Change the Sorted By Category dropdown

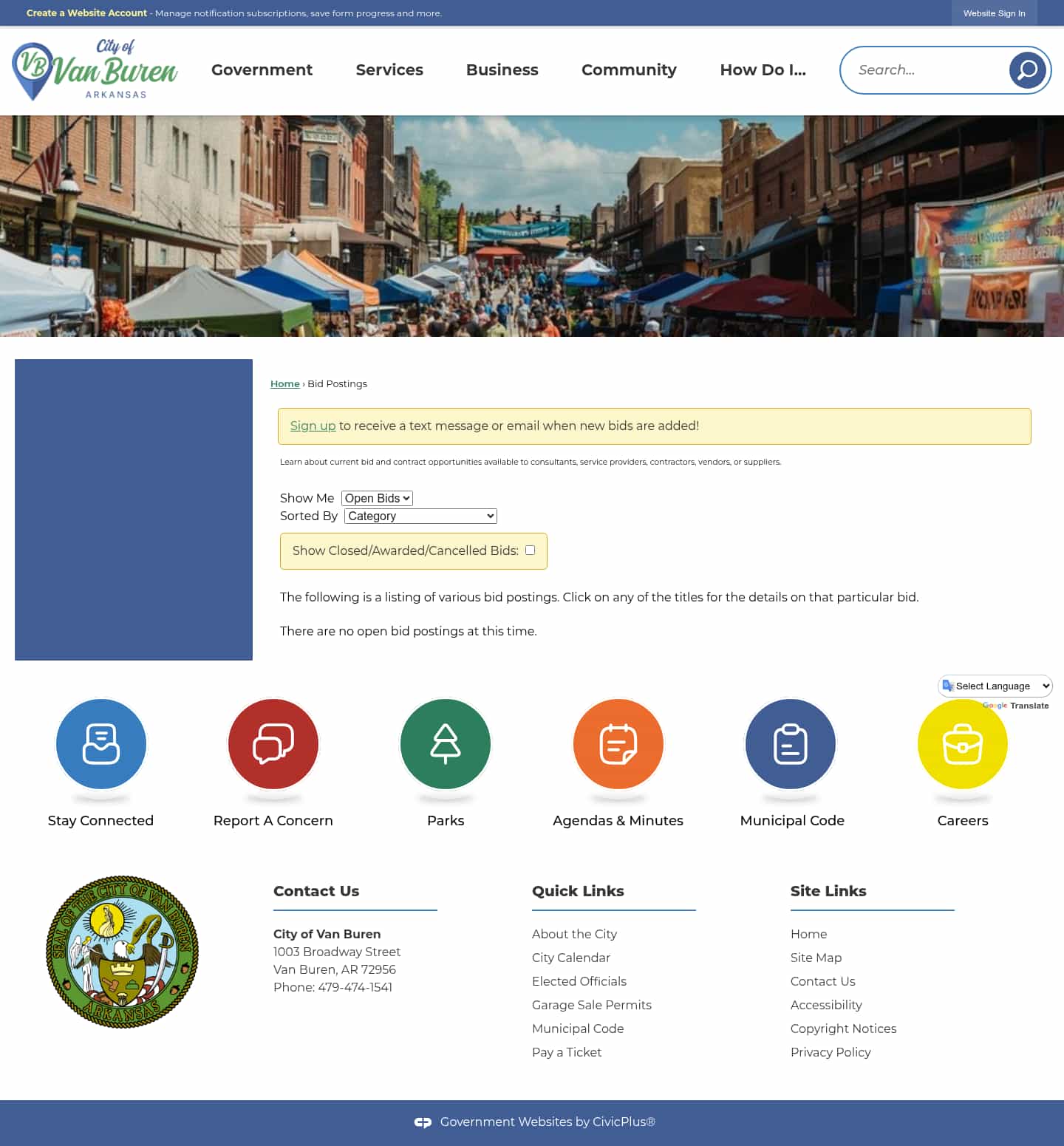[x=420, y=516]
